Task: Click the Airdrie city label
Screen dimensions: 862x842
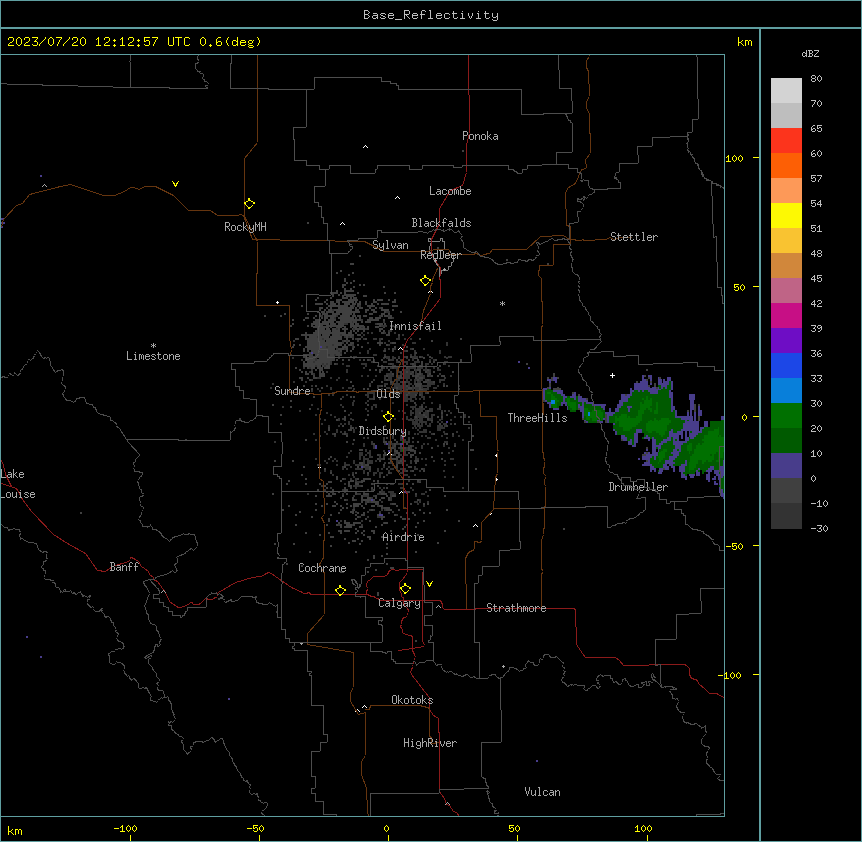Action: (403, 537)
